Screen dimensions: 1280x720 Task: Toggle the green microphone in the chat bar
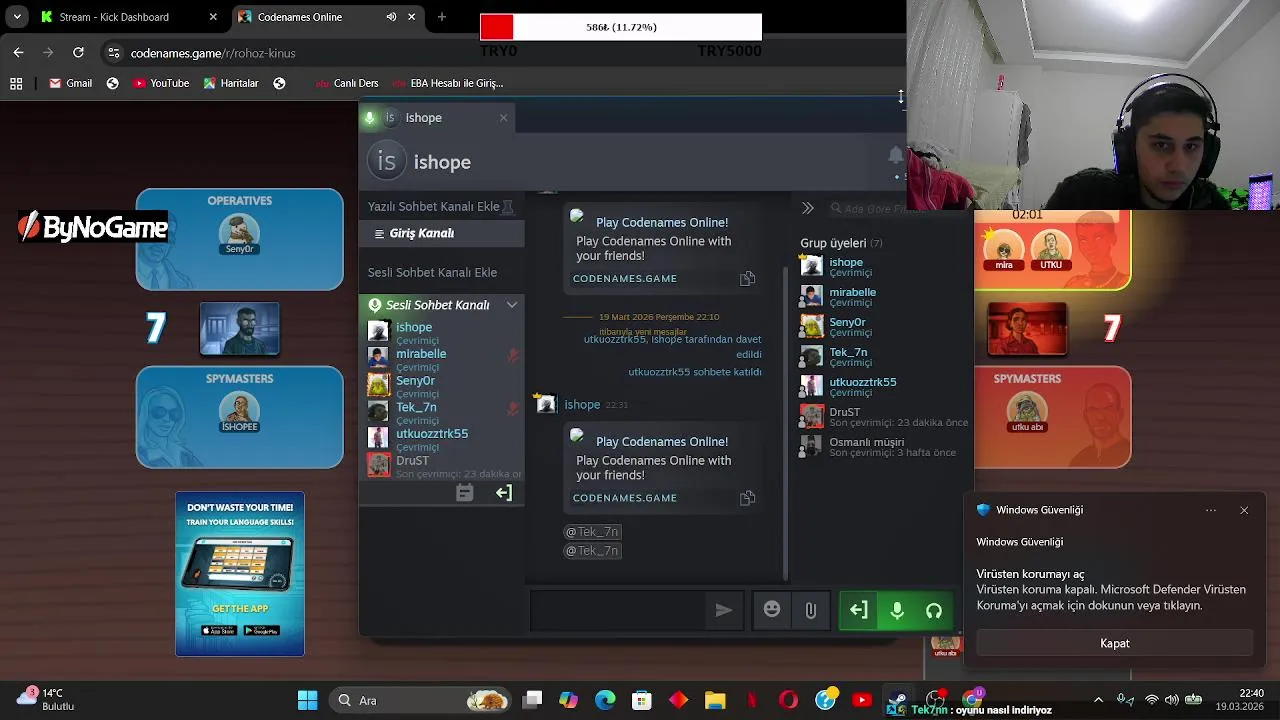(897, 611)
